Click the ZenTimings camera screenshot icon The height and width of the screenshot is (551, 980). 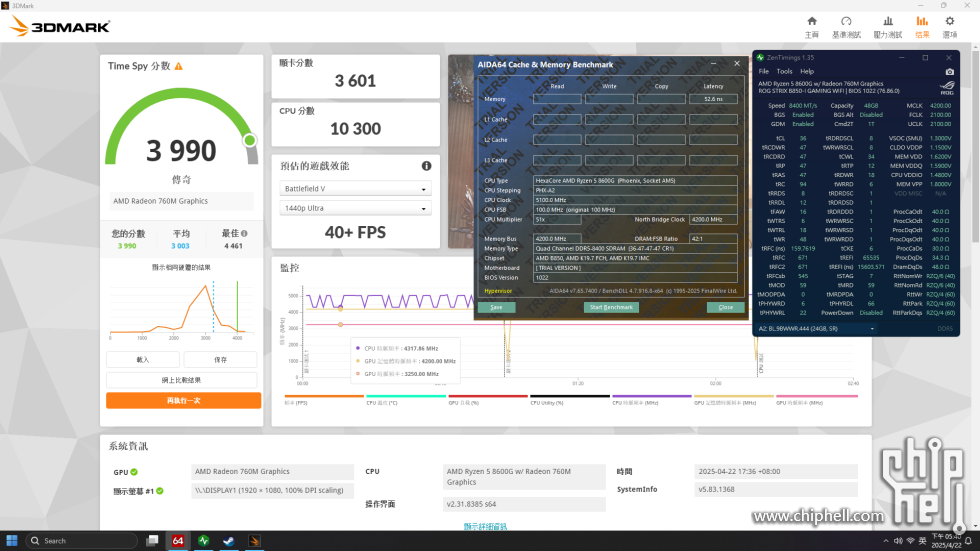point(949,72)
